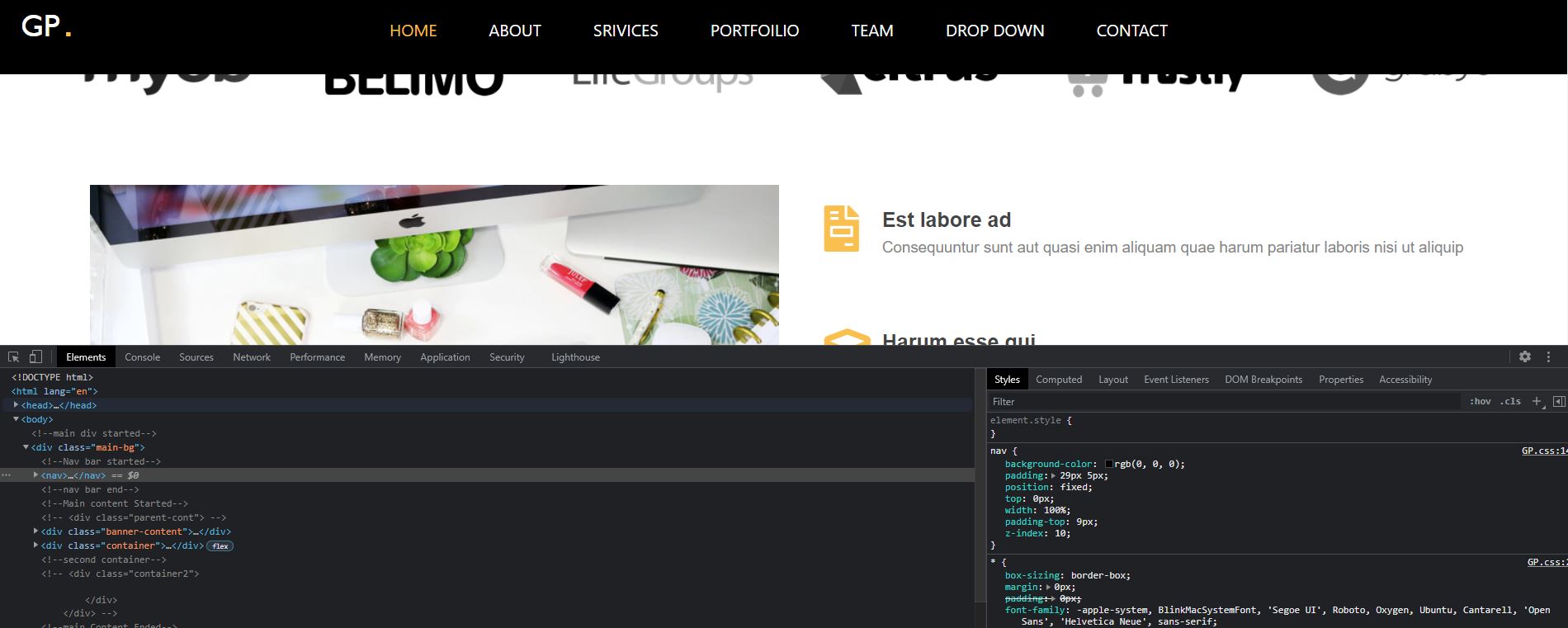Expand the margin shorthand triangle

pos(1047,587)
